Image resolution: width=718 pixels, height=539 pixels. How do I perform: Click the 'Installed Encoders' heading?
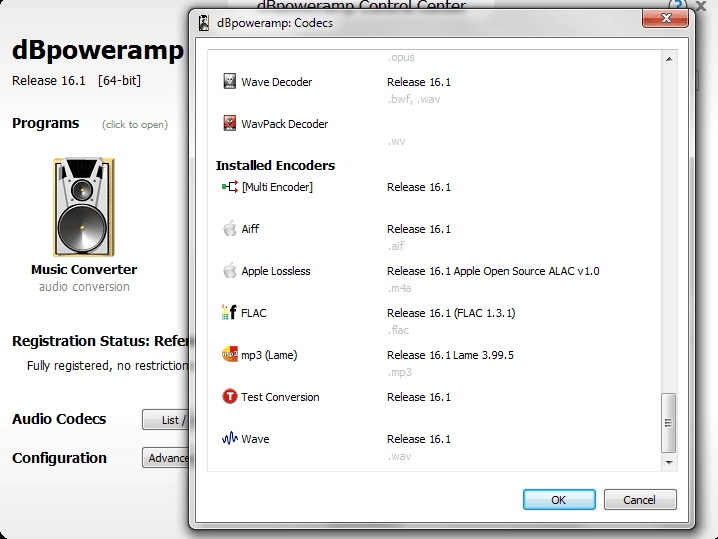pyautogui.click(x=275, y=165)
